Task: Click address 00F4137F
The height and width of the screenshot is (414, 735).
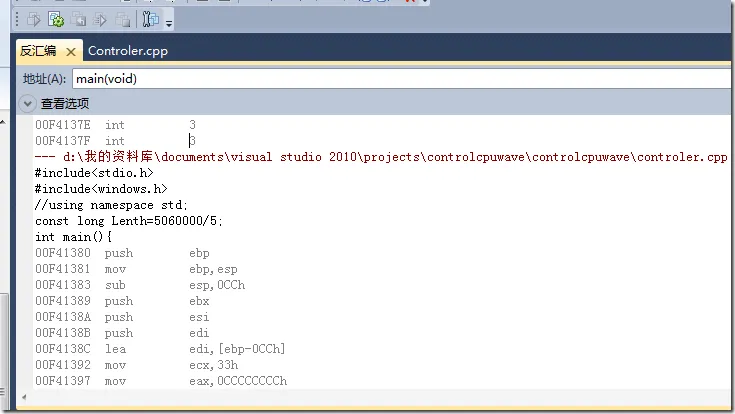Action: (63, 141)
